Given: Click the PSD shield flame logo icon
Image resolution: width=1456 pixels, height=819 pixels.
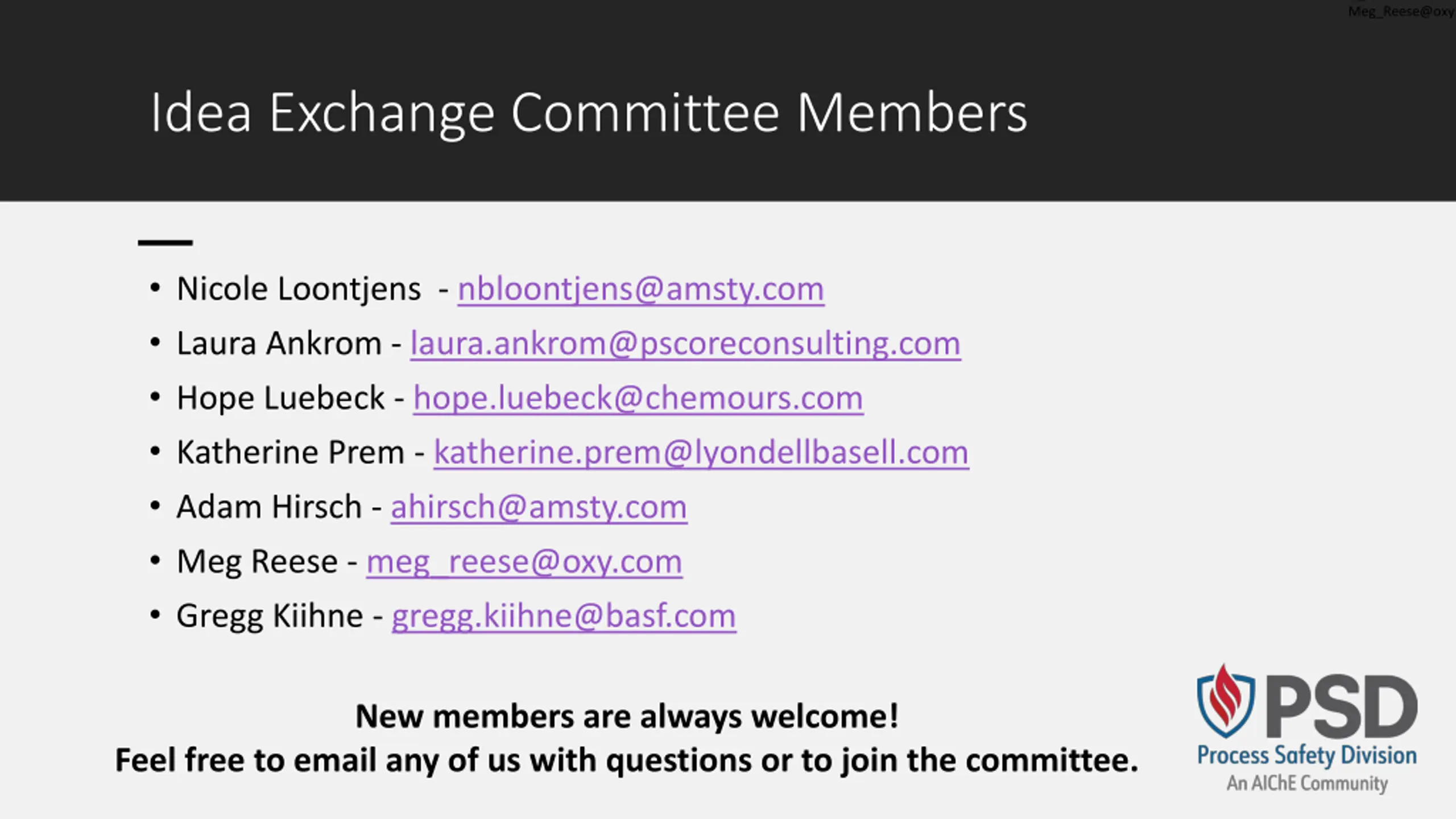Looking at the screenshot, I should point(1226,701).
